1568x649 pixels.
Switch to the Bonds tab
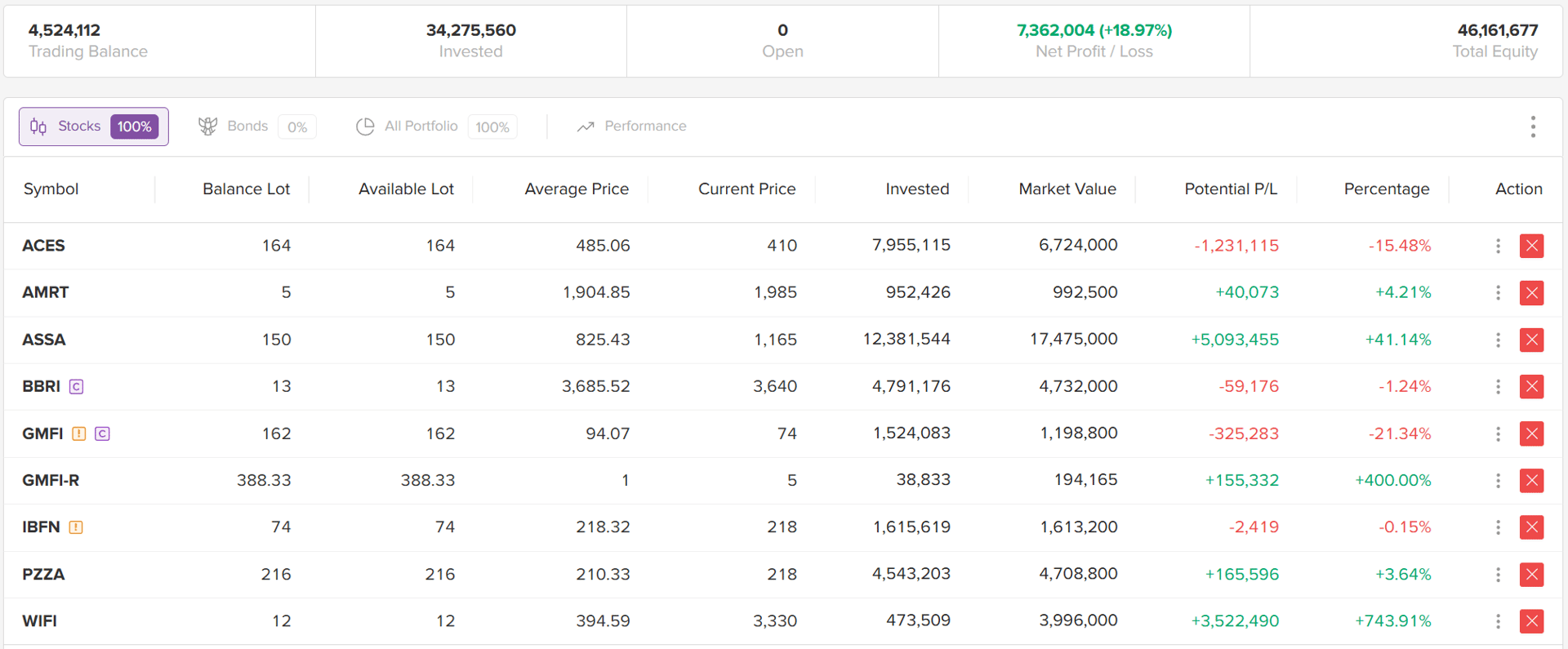point(256,127)
